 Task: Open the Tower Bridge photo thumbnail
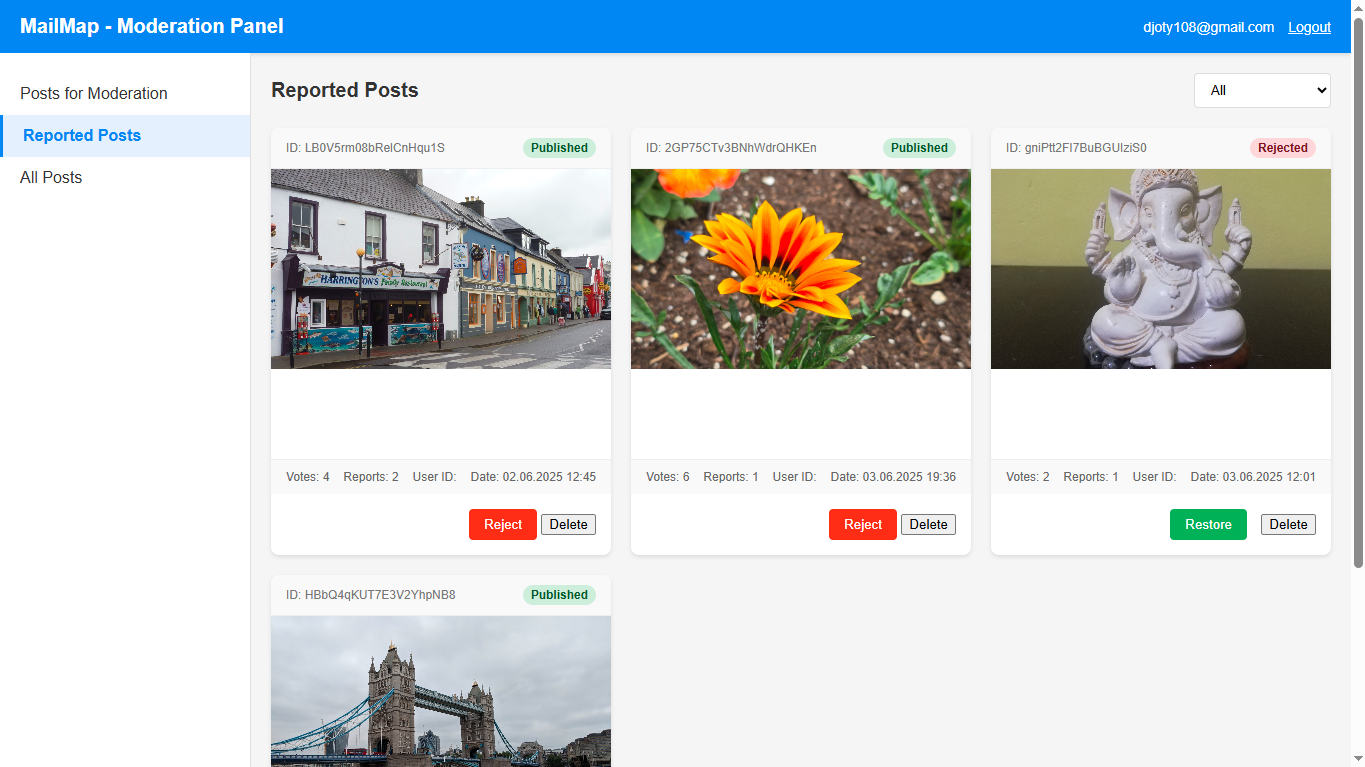coord(441,691)
